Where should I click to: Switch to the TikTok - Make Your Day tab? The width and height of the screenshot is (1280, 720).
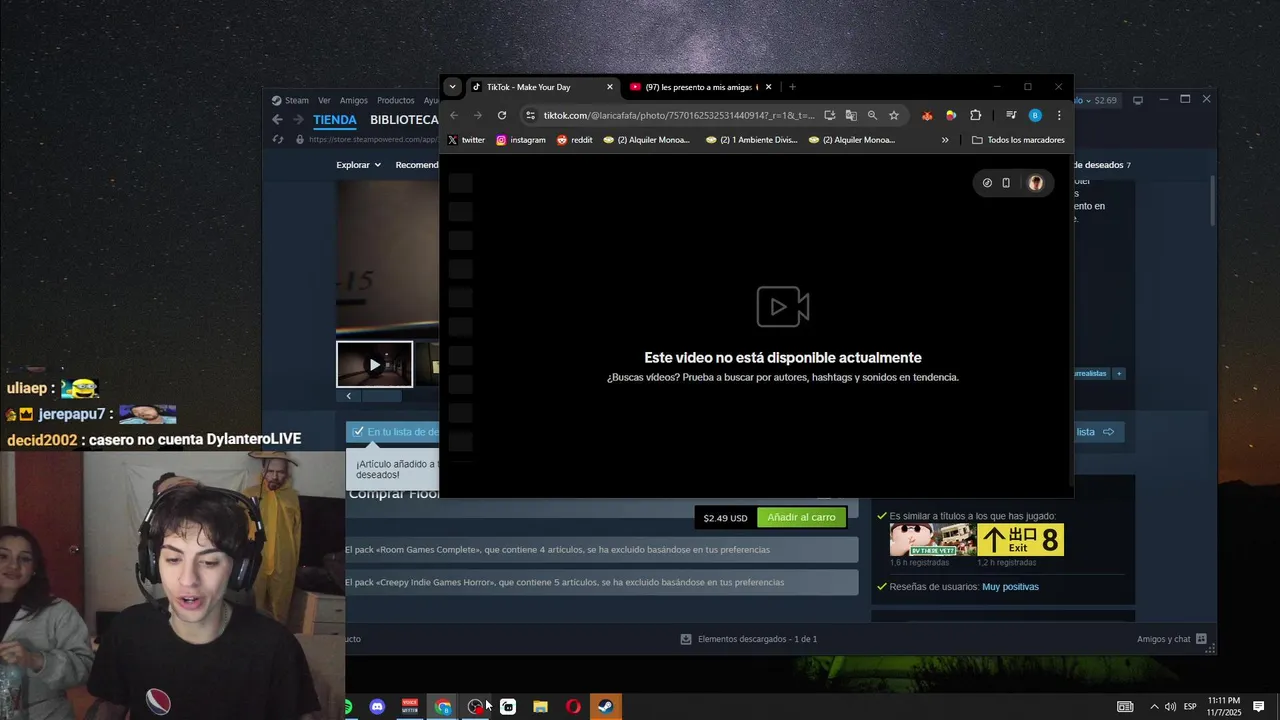click(x=542, y=87)
